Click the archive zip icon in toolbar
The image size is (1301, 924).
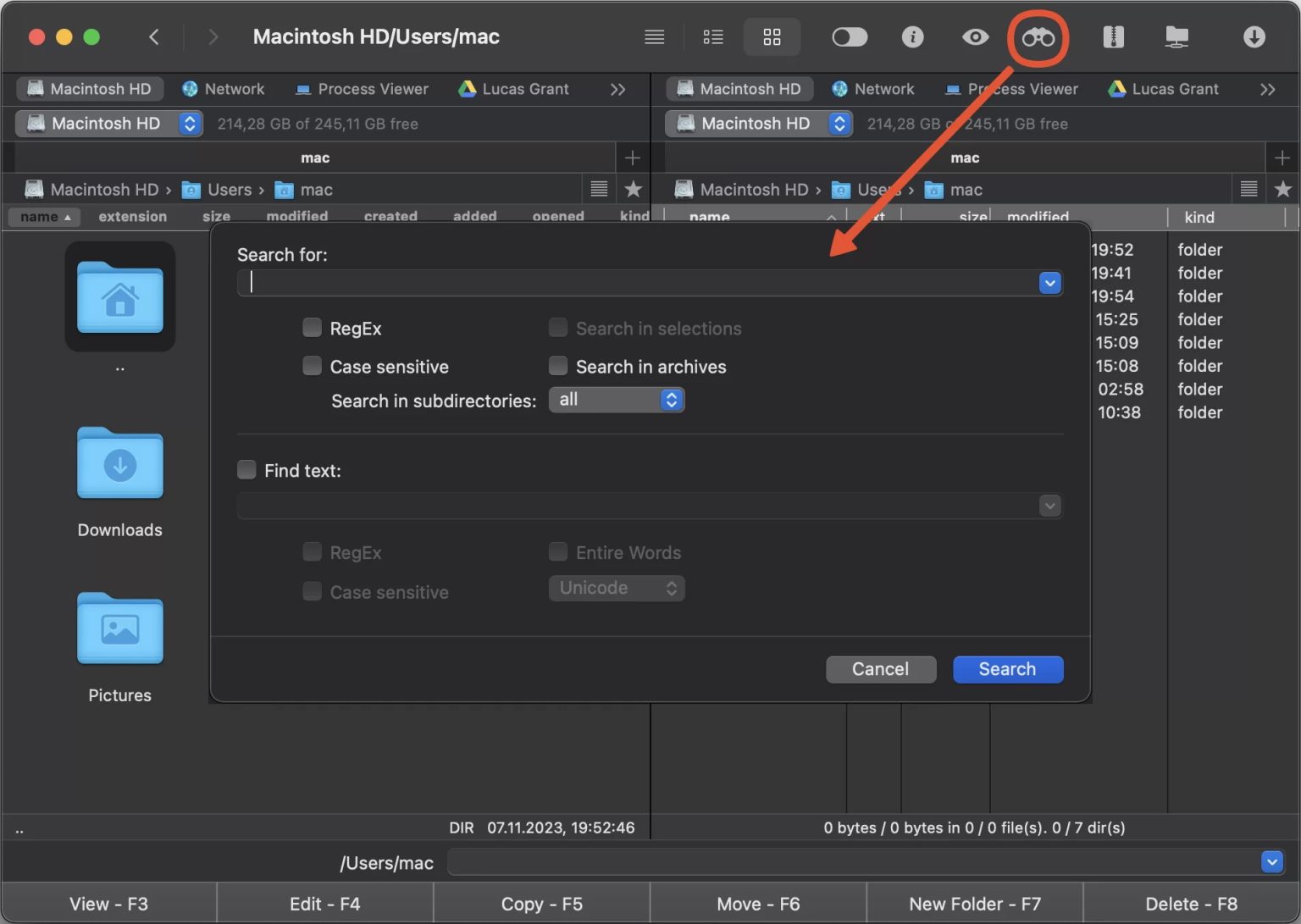(1113, 36)
